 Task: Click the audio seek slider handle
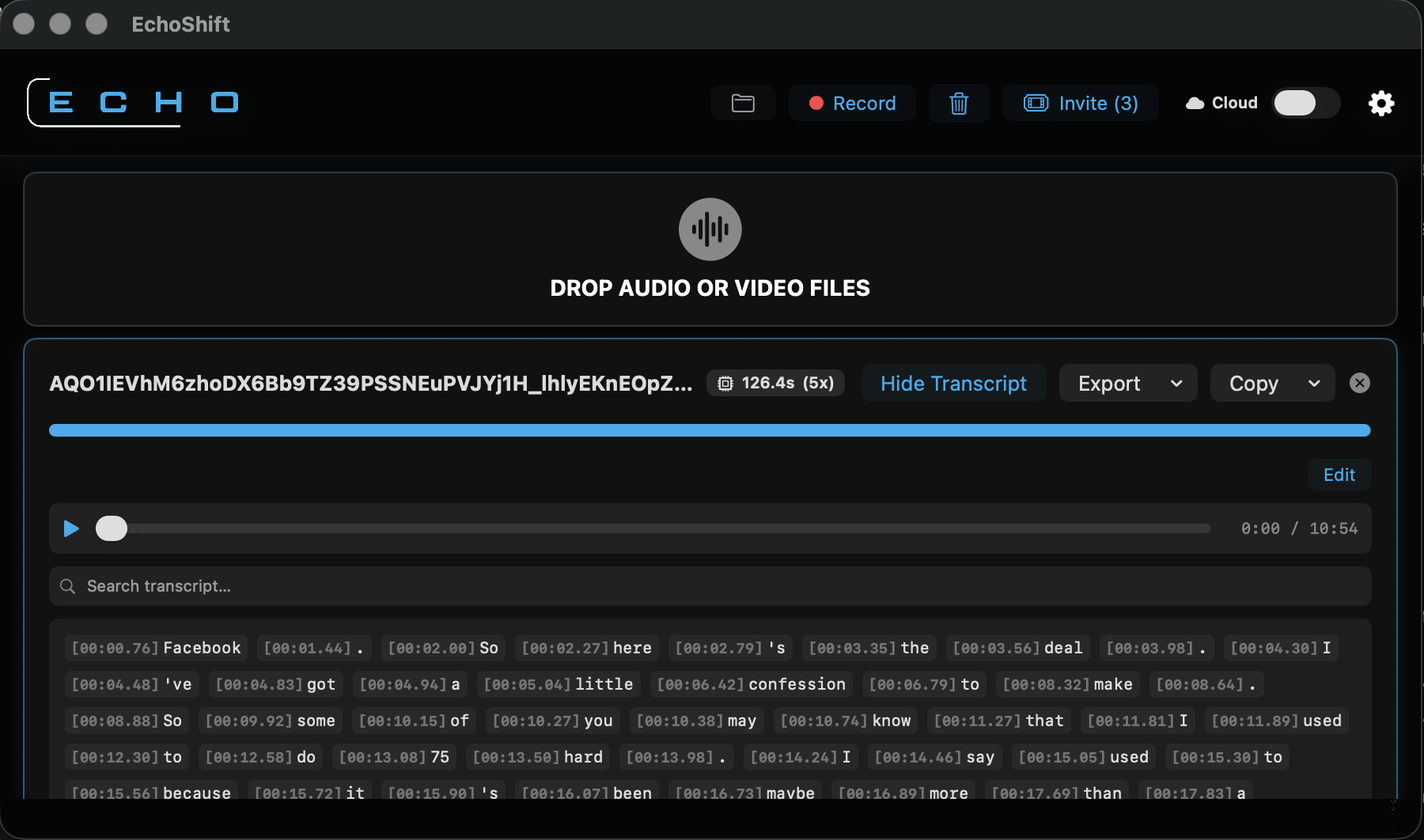click(112, 528)
